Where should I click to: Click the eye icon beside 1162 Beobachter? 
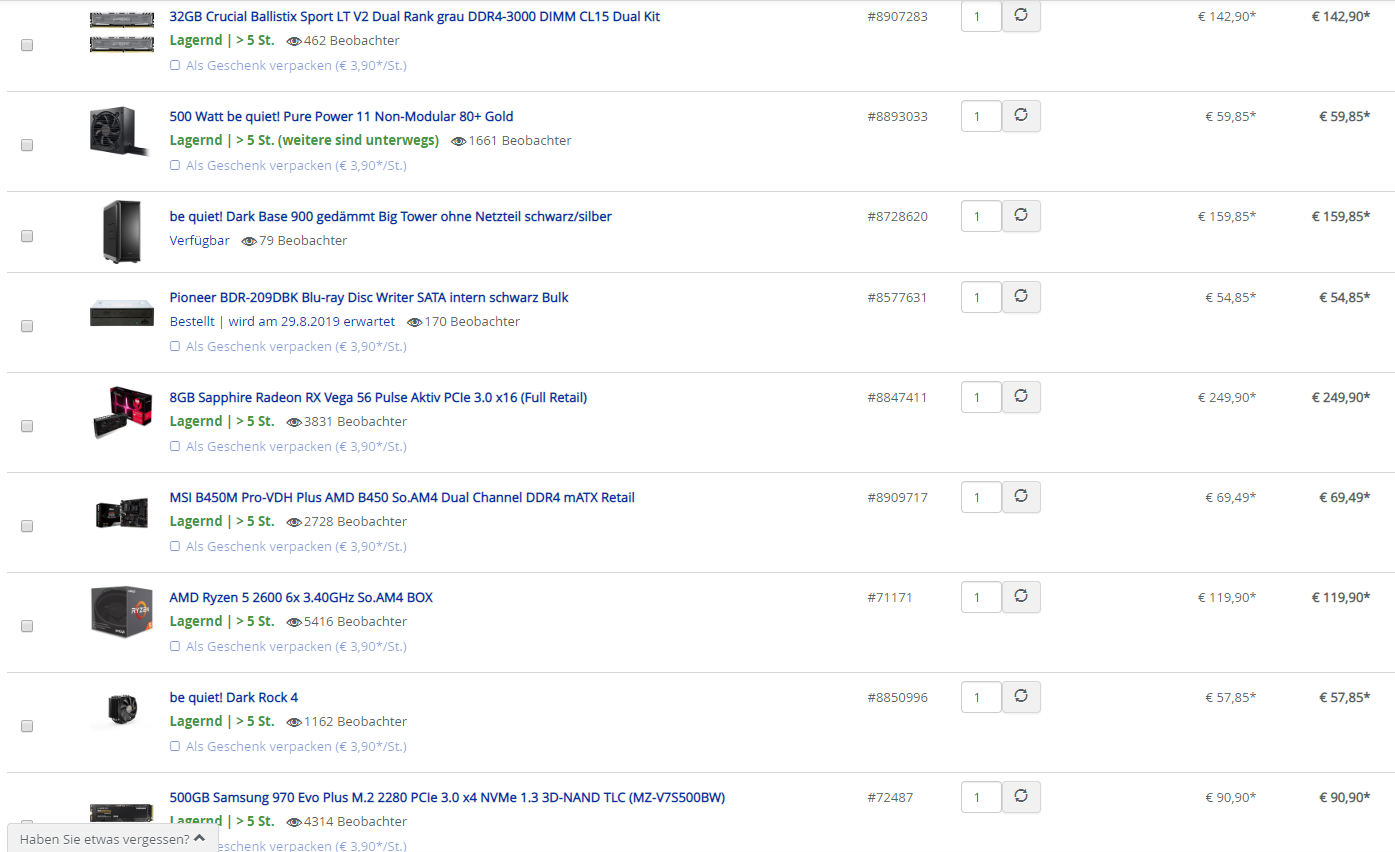point(294,723)
